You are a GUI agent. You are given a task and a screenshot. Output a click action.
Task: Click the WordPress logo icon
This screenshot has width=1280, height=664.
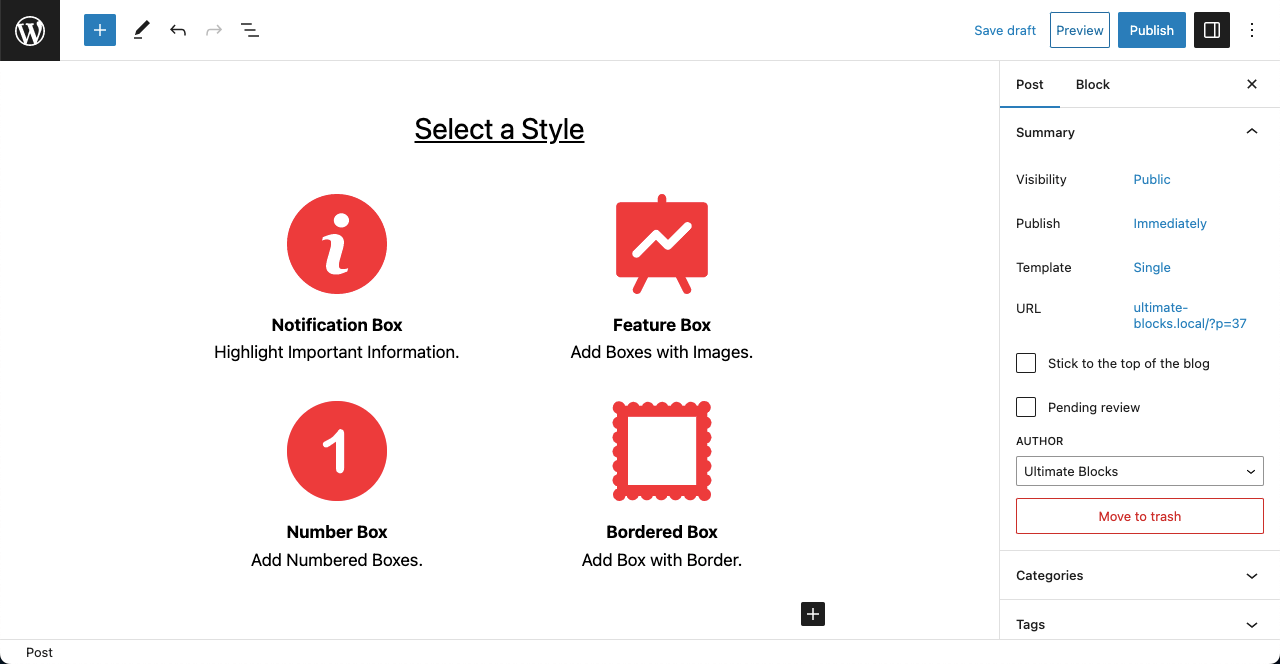[30, 30]
